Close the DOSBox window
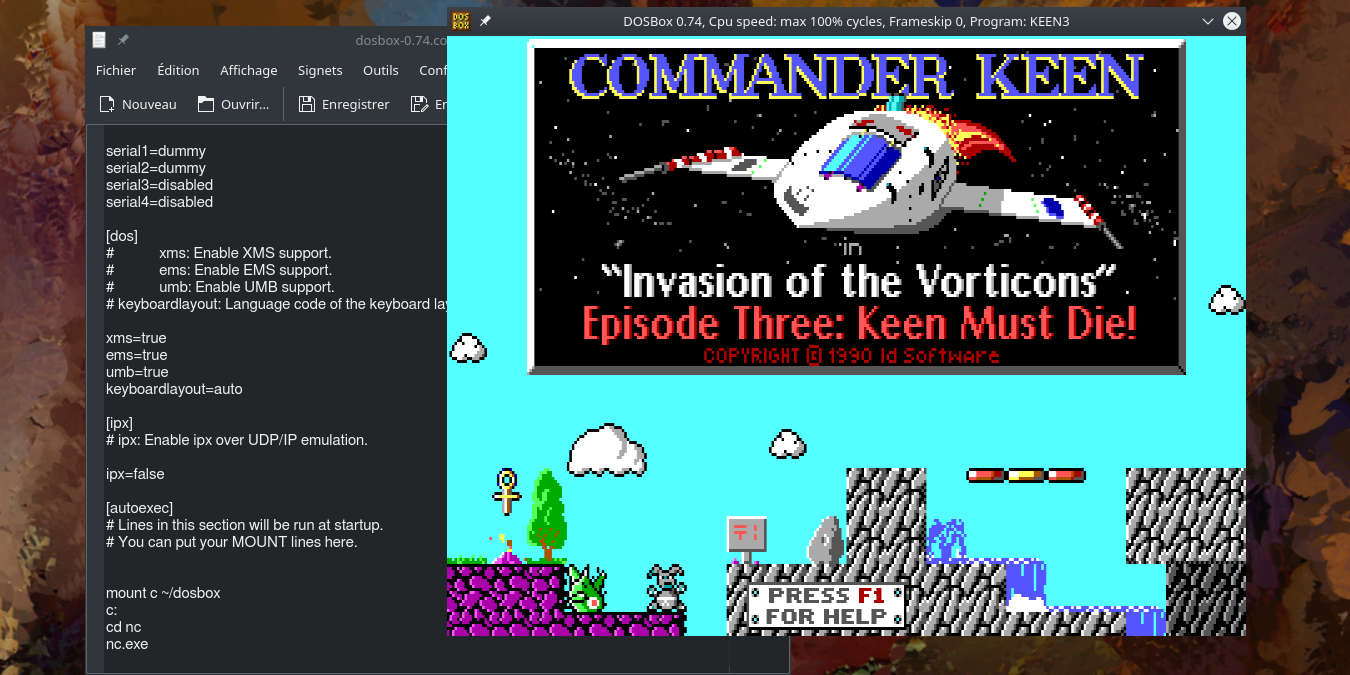The image size is (1350, 675). coord(1231,20)
